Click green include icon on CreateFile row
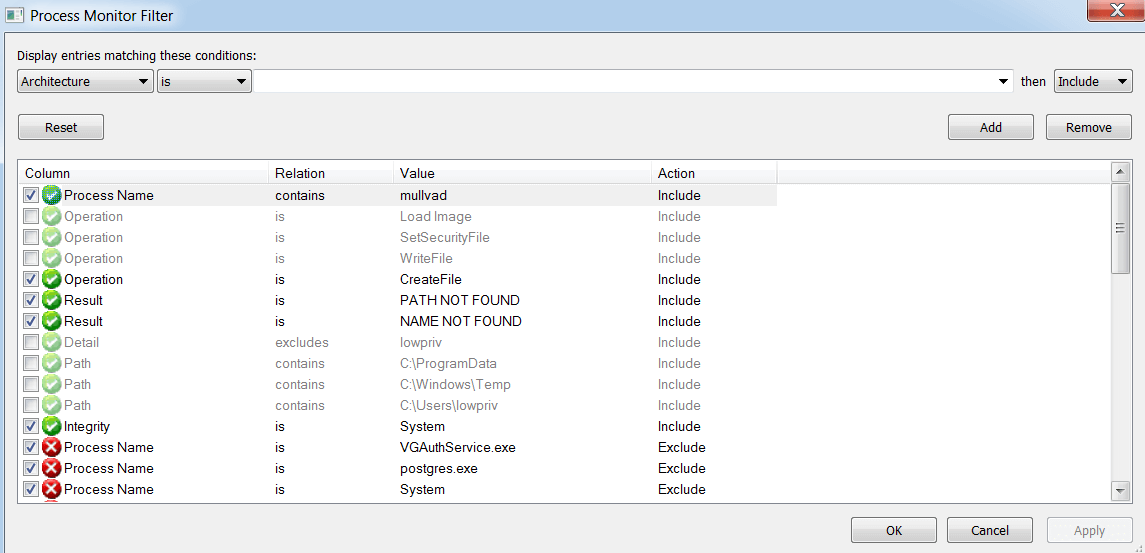The width and height of the screenshot is (1145, 553). pyautogui.click(x=51, y=279)
